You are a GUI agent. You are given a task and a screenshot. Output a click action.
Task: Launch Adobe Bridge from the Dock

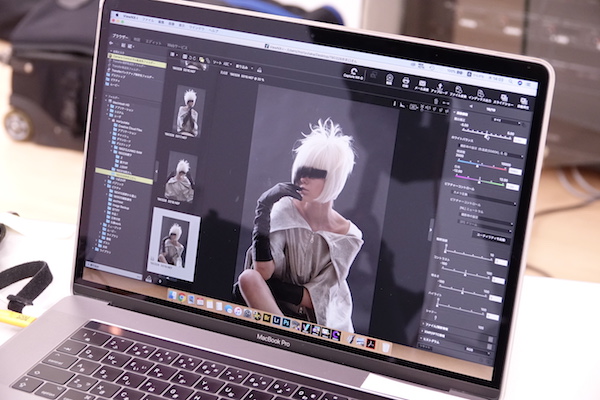(x=267, y=317)
